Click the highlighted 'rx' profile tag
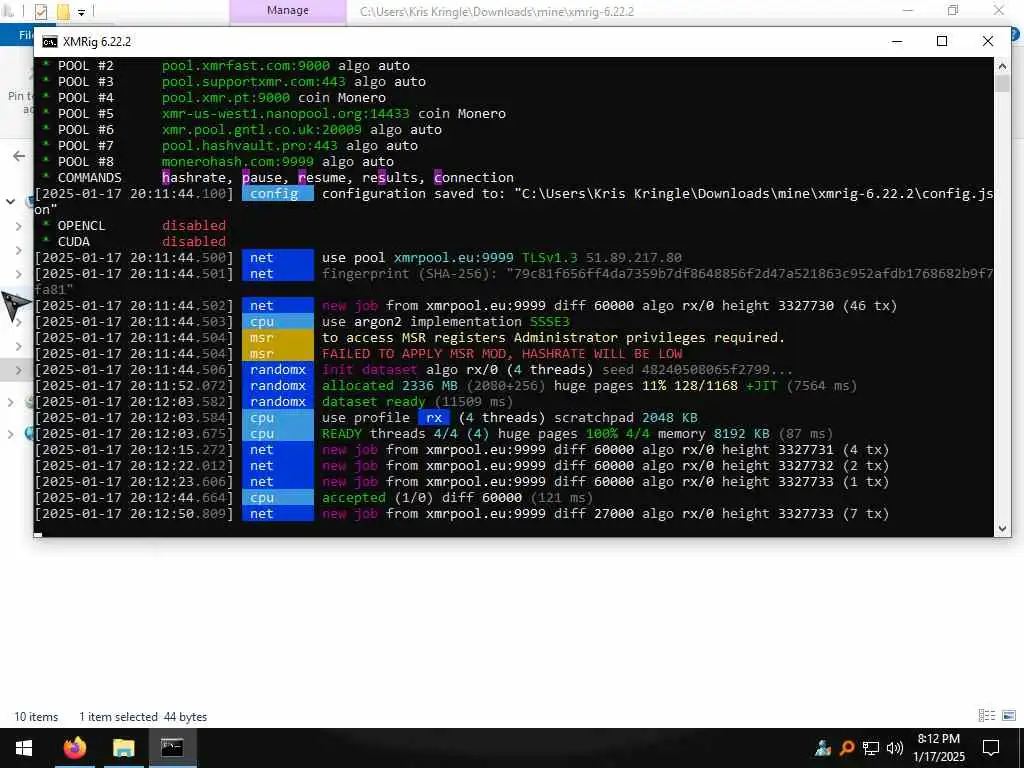The height and width of the screenshot is (768, 1024). point(434,418)
